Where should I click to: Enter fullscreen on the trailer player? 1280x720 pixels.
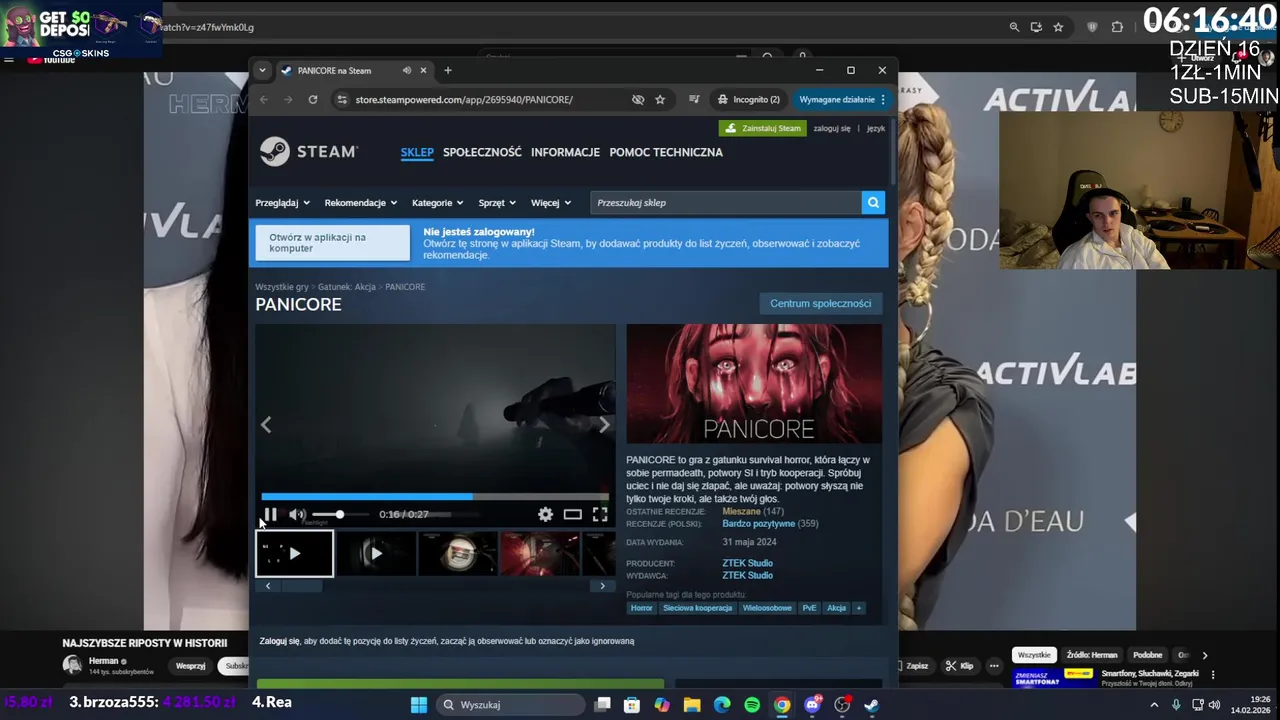pos(600,514)
